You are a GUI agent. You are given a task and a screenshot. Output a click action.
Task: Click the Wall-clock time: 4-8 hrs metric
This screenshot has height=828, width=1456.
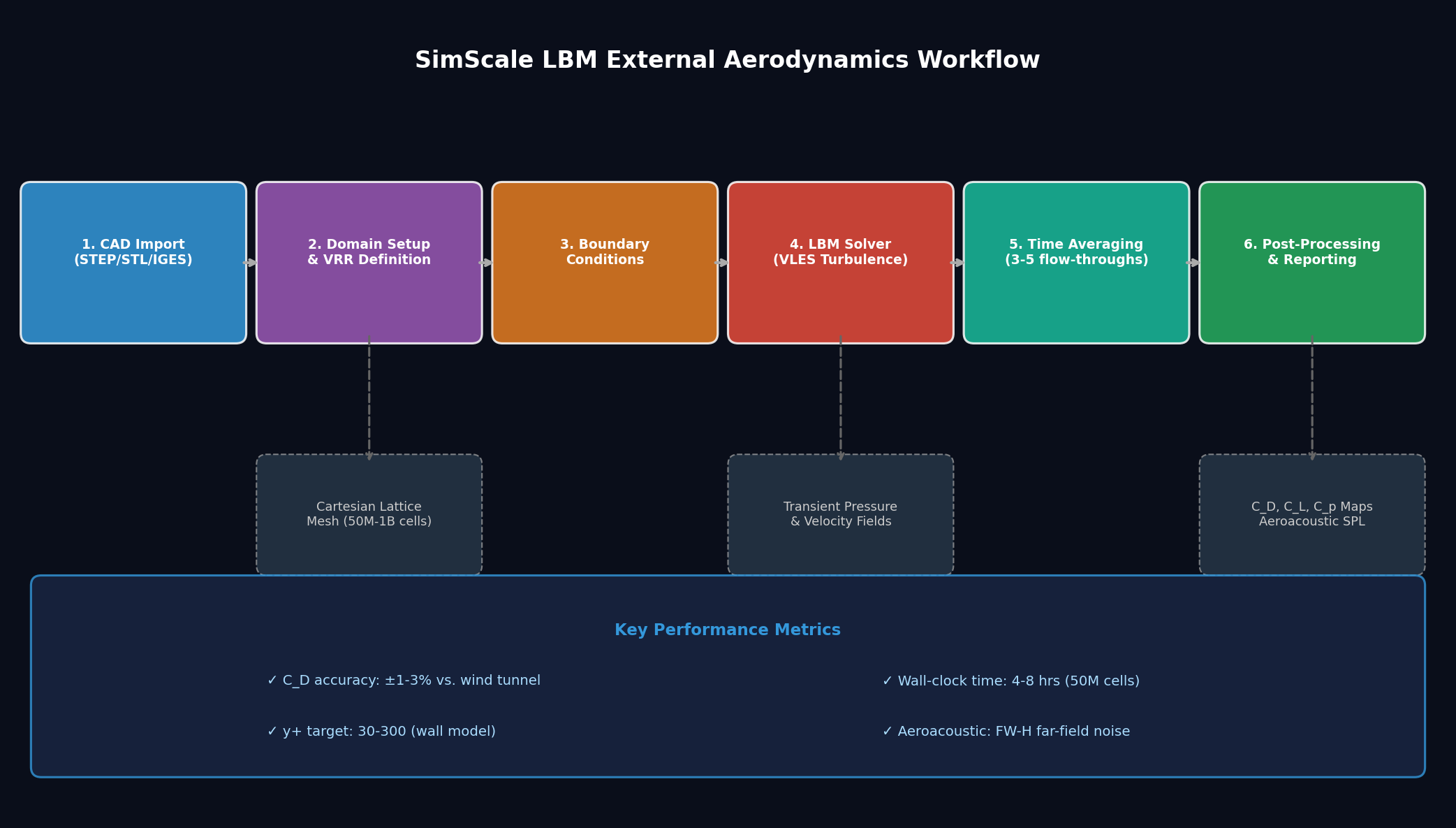click(x=1010, y=681)
